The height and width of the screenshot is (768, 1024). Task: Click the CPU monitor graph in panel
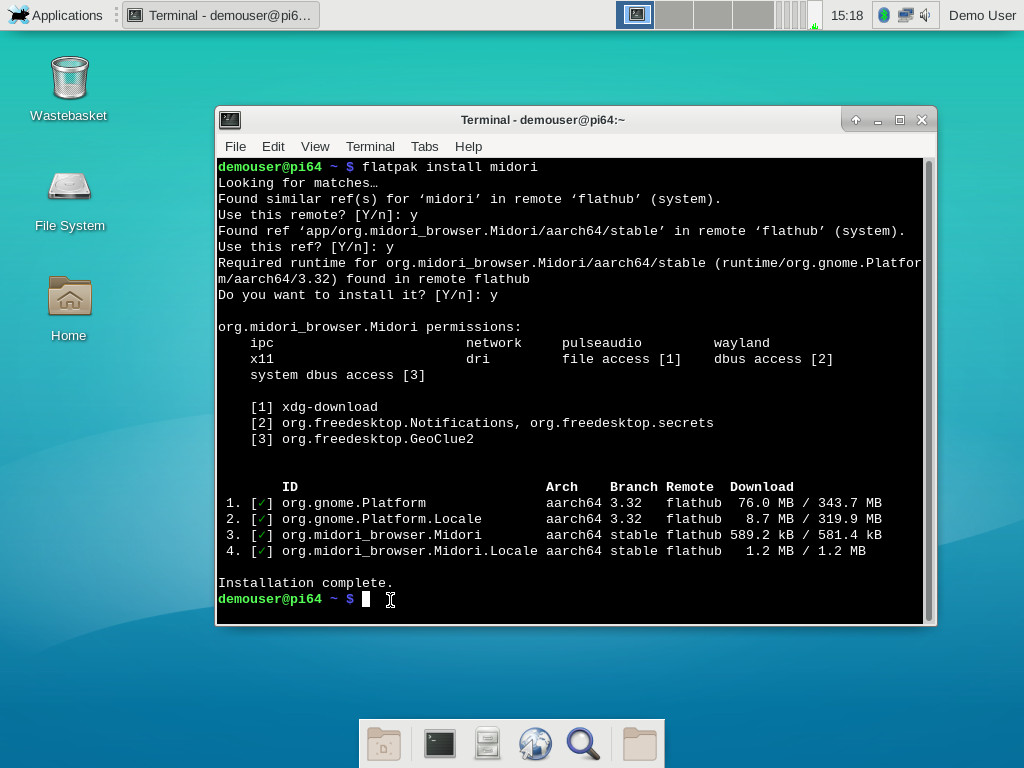tap(814, 15)
